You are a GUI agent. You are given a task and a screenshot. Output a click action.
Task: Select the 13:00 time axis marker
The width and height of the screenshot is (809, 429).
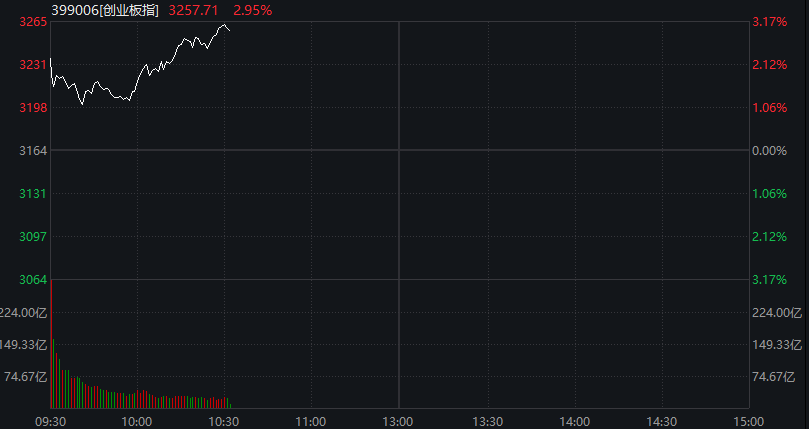click(398, 422)
